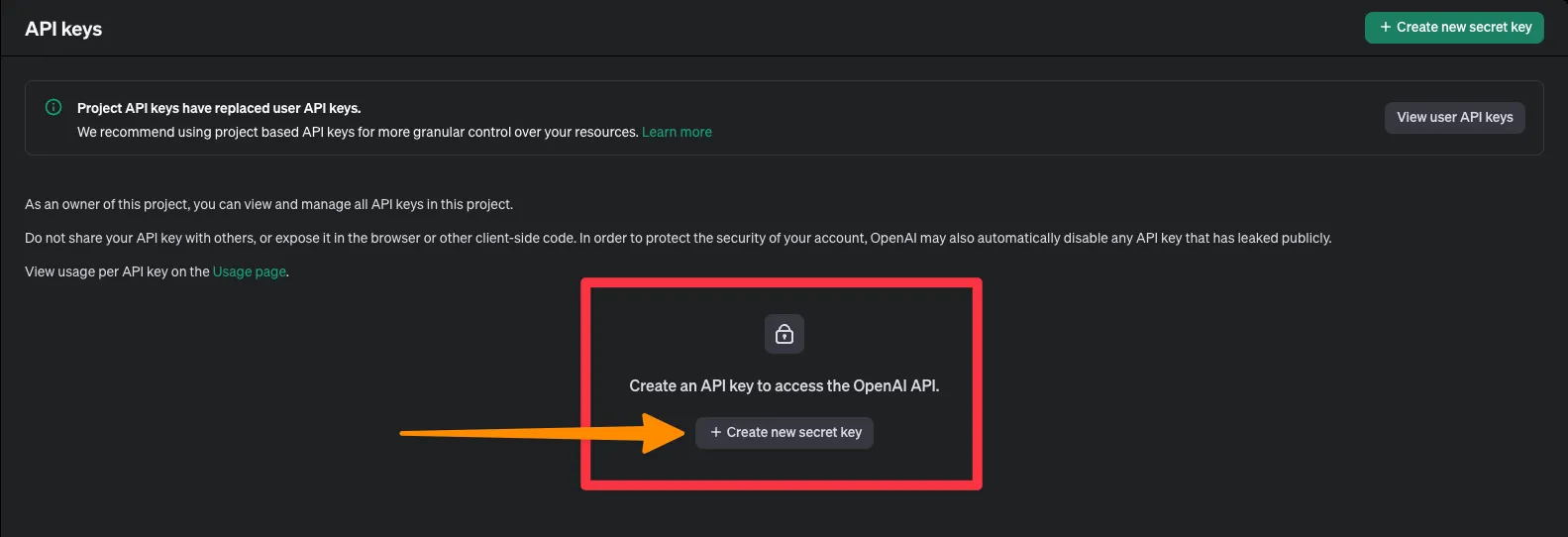Click the empty area inside the info banner
Screen dimensions: 1568x537
1040,117
